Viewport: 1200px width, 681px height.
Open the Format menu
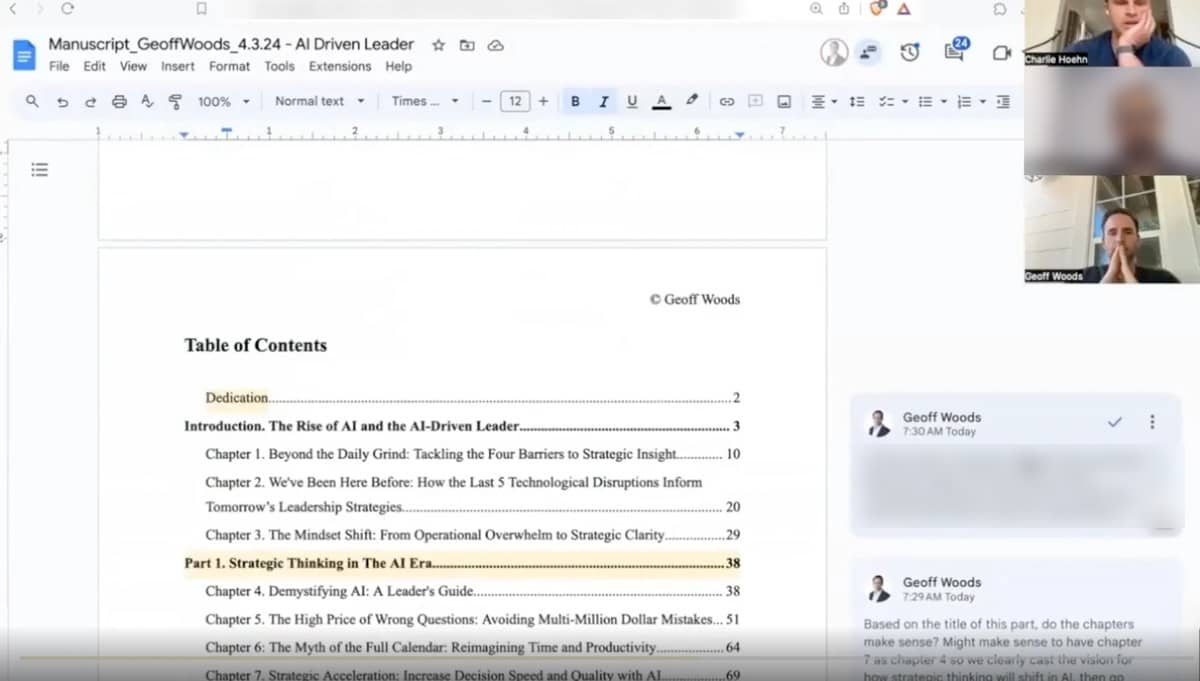(229, 66)
